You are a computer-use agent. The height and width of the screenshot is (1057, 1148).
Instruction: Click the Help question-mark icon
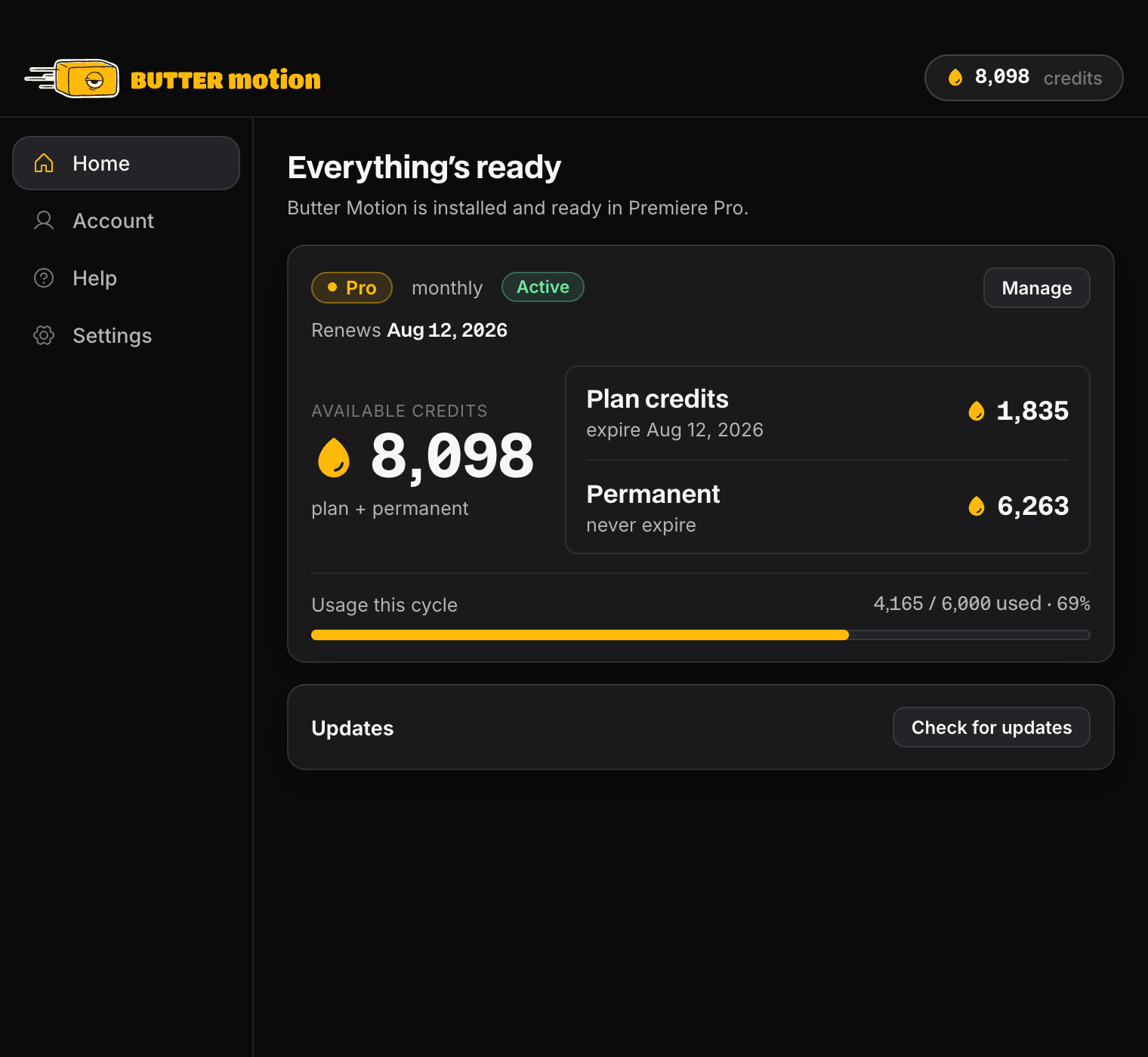[44, 278]
